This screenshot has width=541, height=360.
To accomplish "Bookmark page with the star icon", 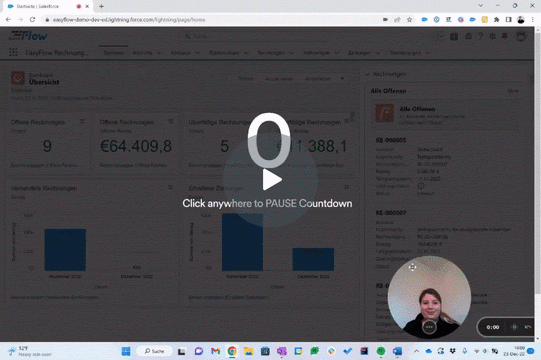I will pyautogui.click(x=409, y=20).
